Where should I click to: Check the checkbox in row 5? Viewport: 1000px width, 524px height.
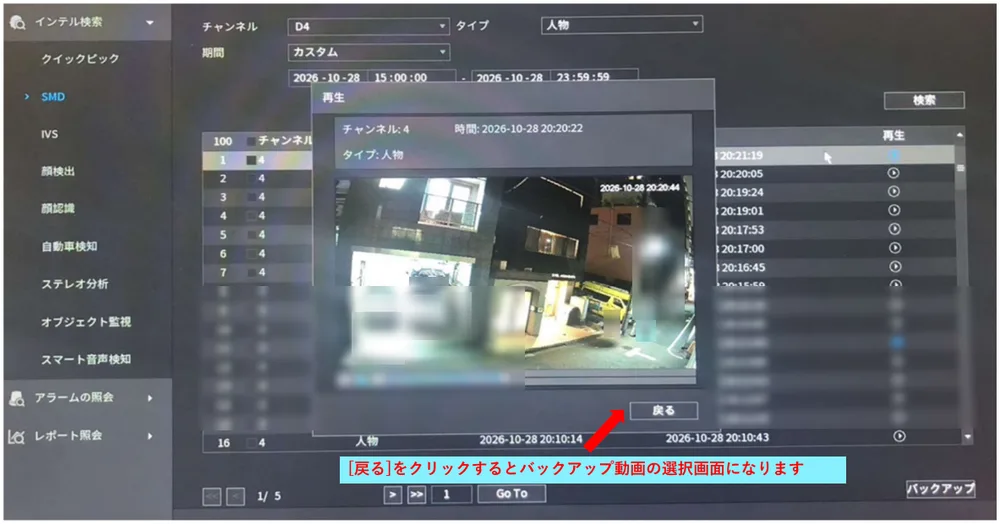coord(251,235)
